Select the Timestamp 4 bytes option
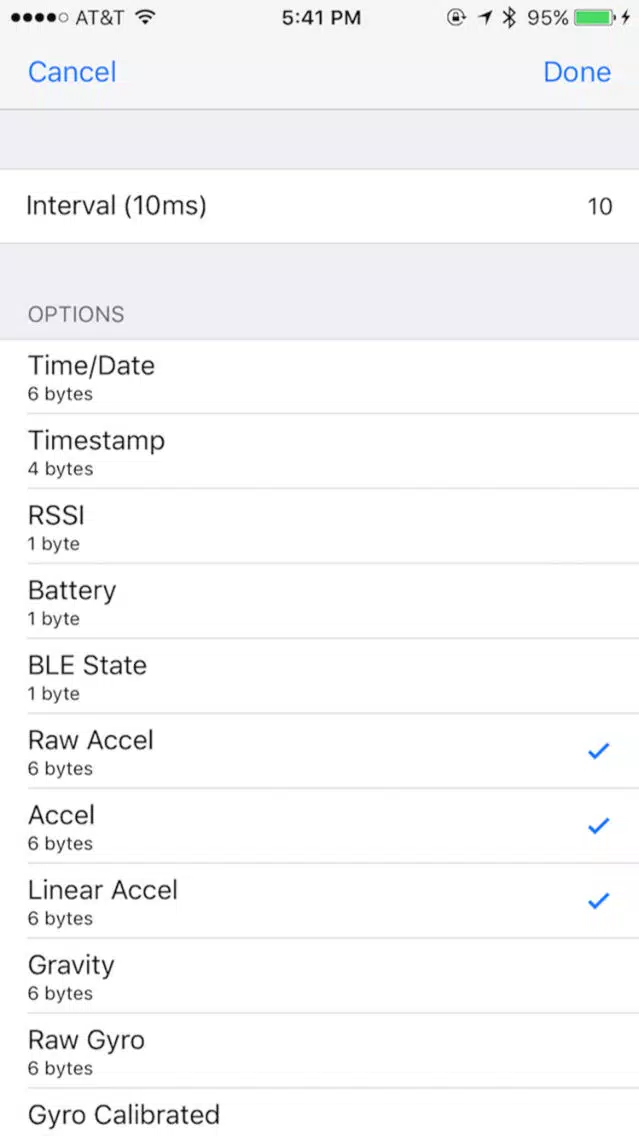 [320, 451]
